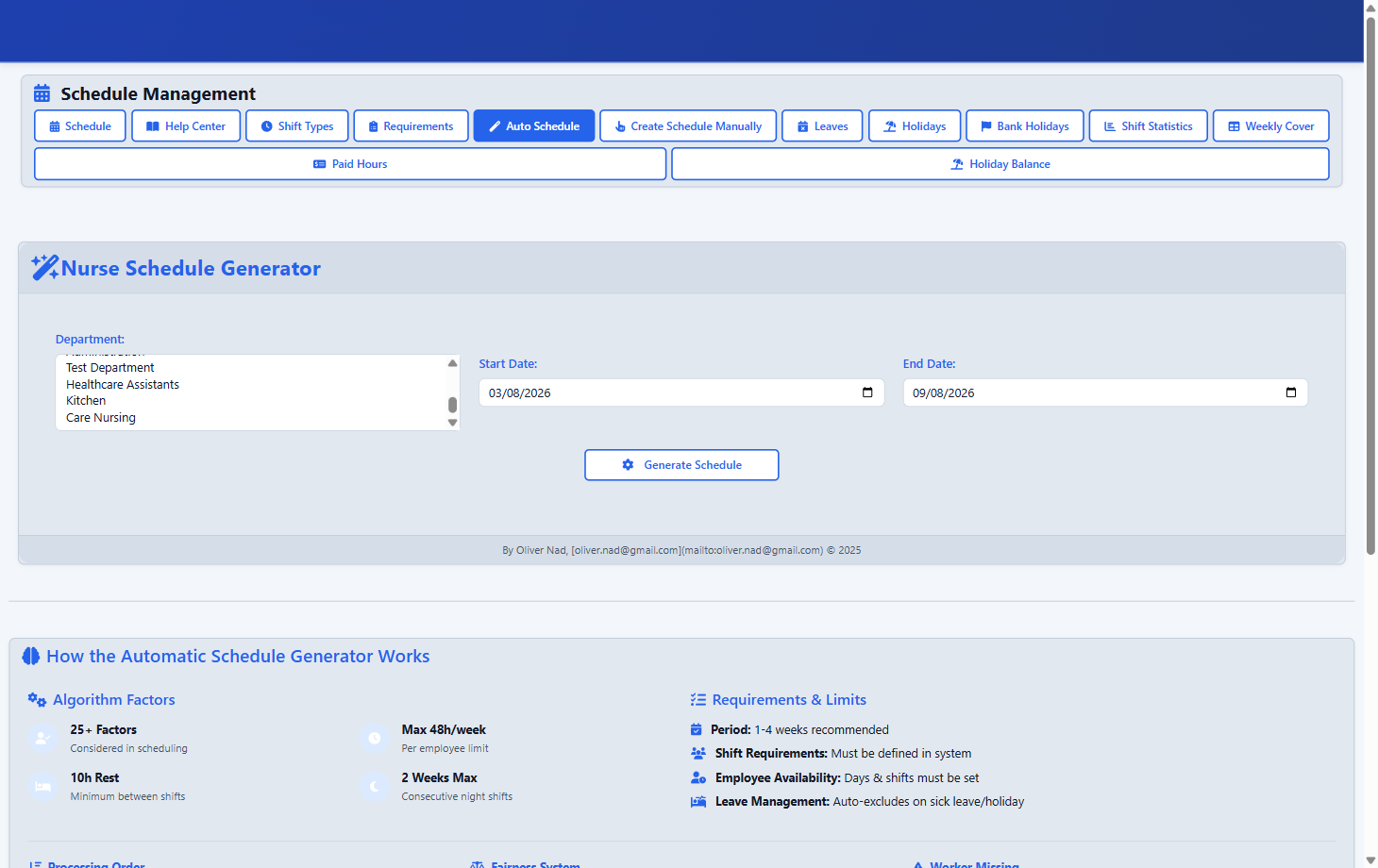The image size is (1378, 868).
Task: Click the 2 Weeks Max moon icon
Action: 375,787
